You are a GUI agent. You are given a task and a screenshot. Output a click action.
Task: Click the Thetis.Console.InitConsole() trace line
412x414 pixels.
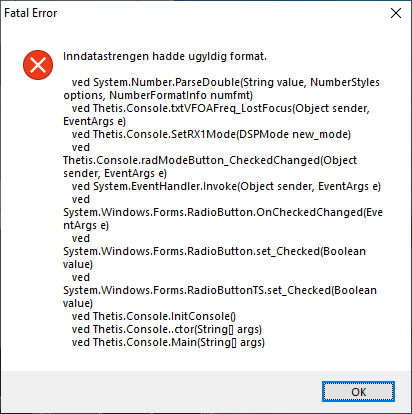point(154,316)
